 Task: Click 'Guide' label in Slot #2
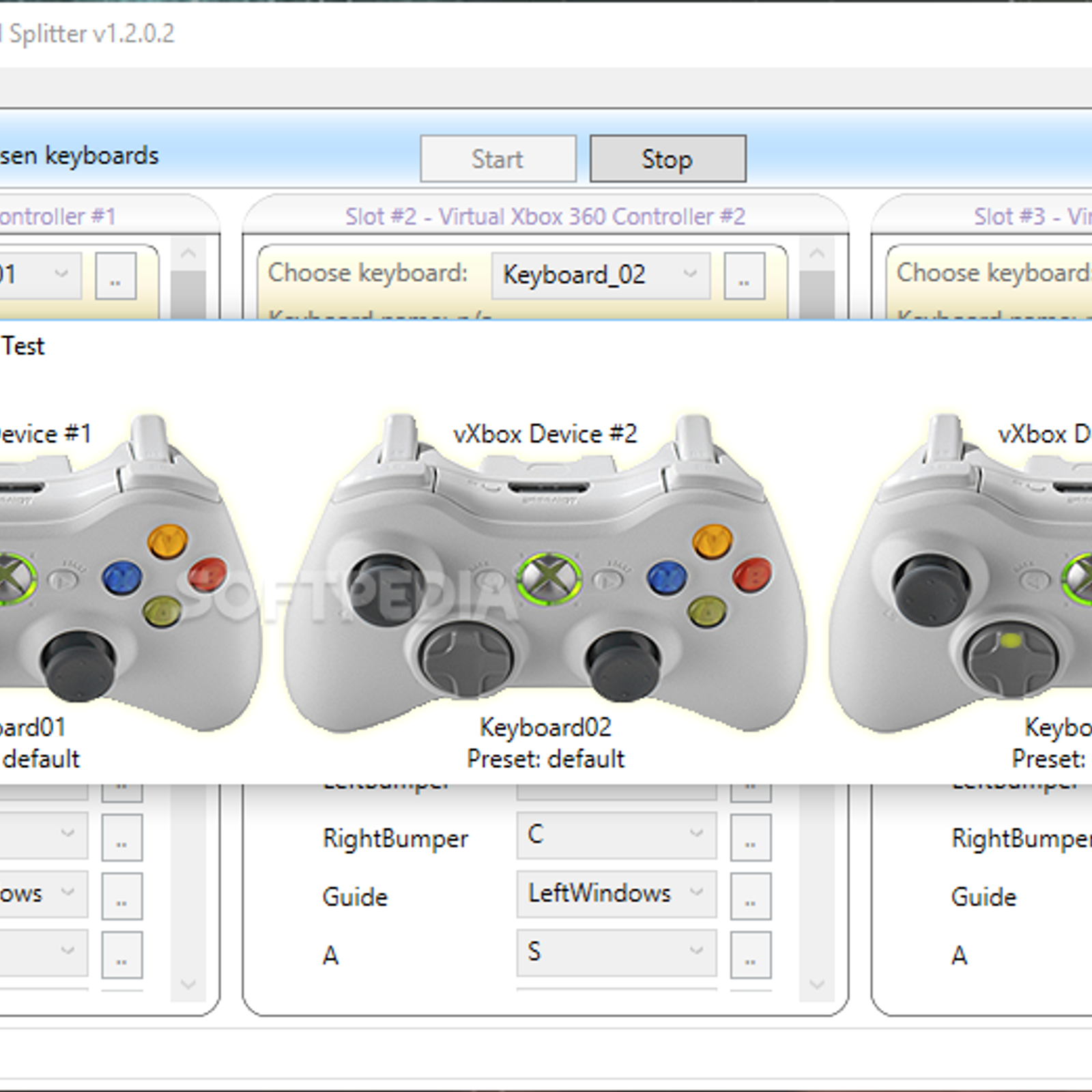click(x=355, y=897)
